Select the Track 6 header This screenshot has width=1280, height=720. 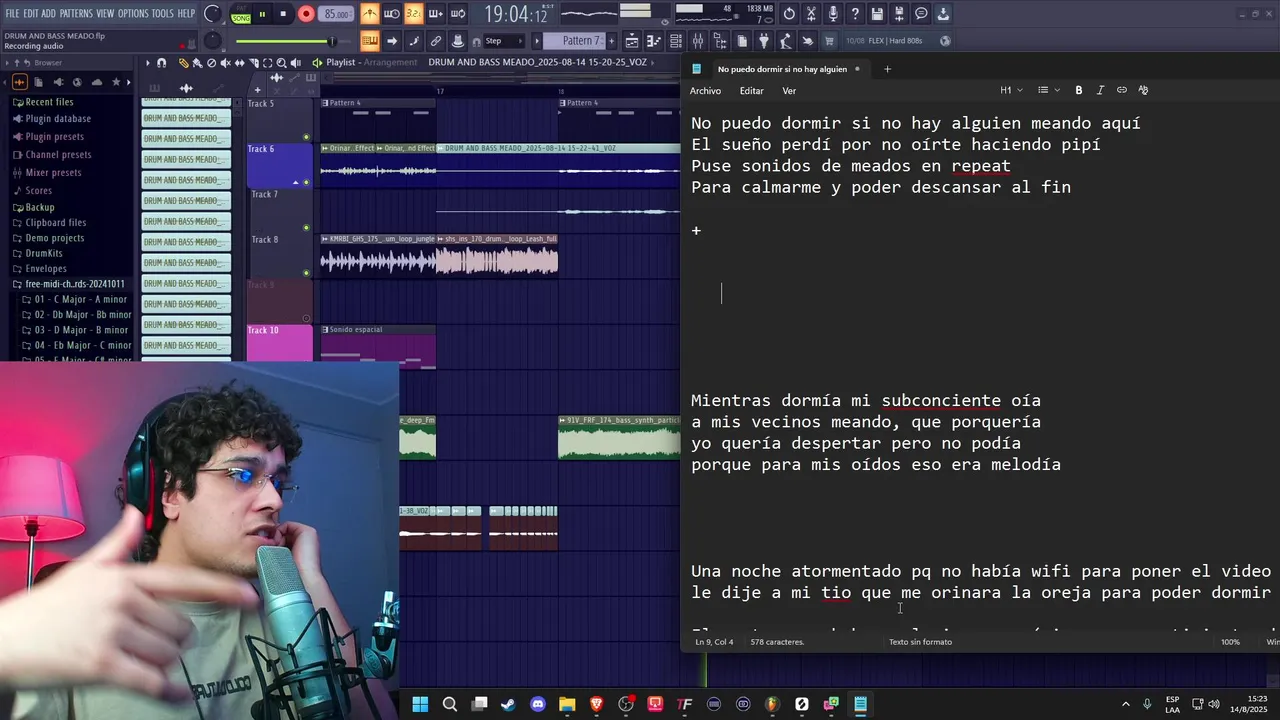coord(280,165)
